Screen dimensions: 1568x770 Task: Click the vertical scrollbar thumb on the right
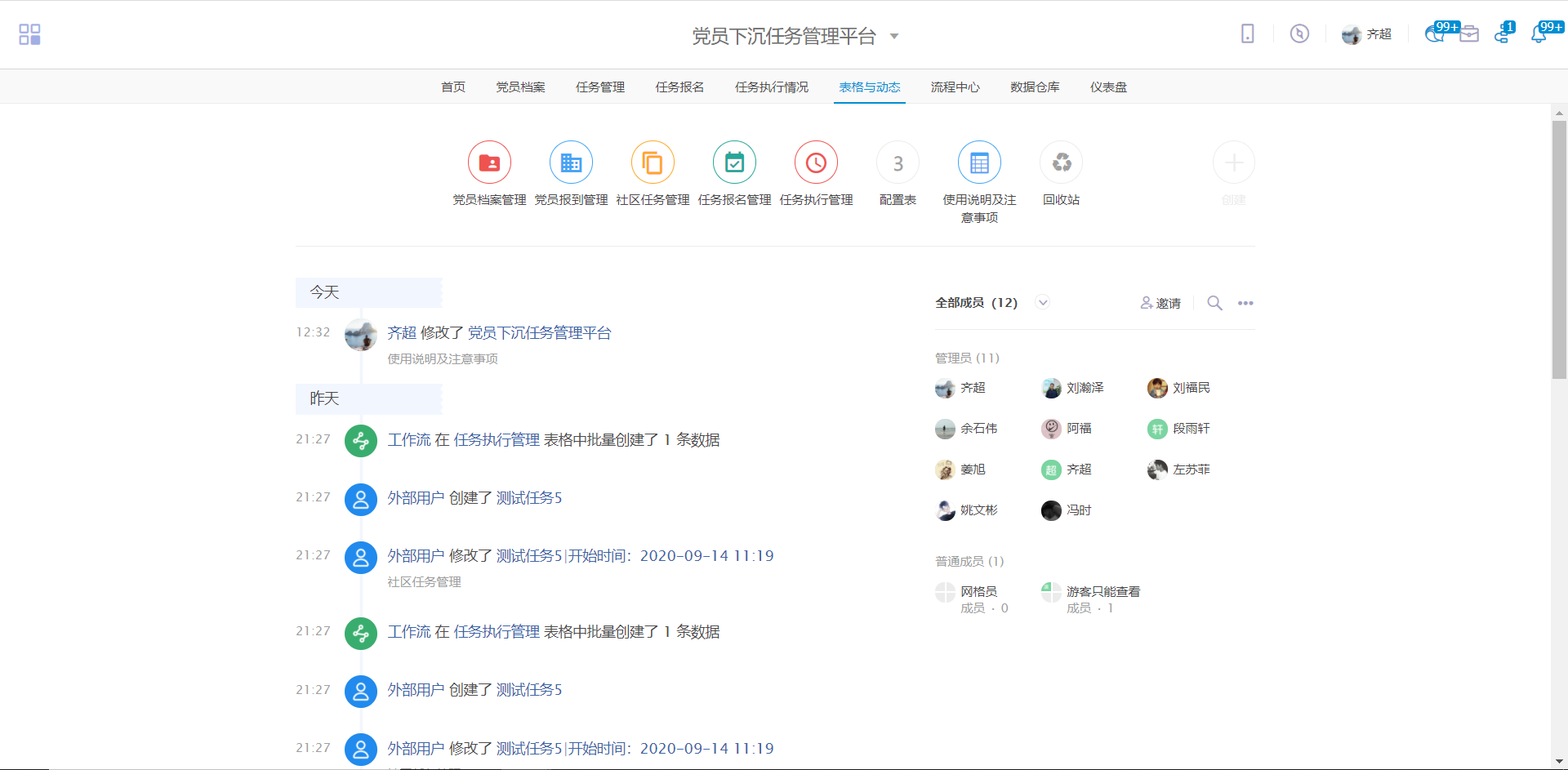1559,249
